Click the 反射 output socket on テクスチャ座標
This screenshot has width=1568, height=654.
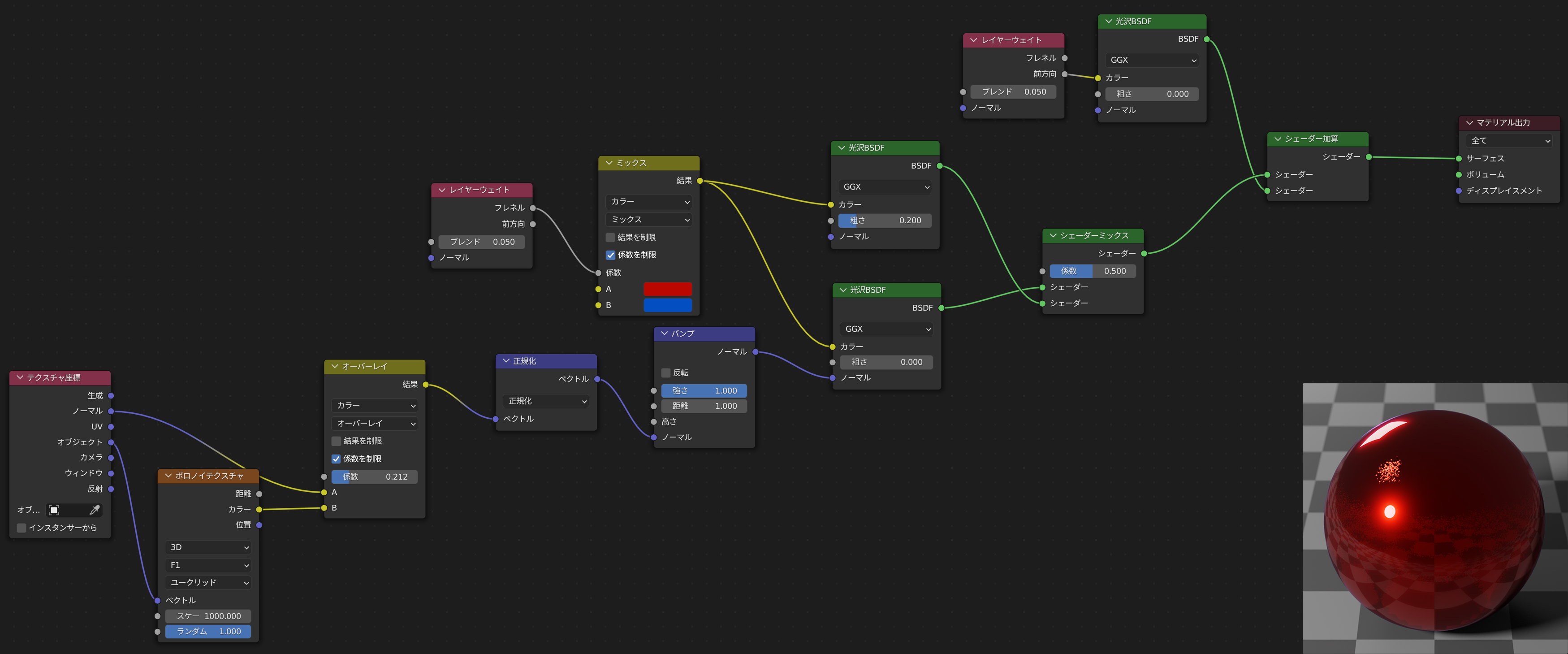click(111, 489)
